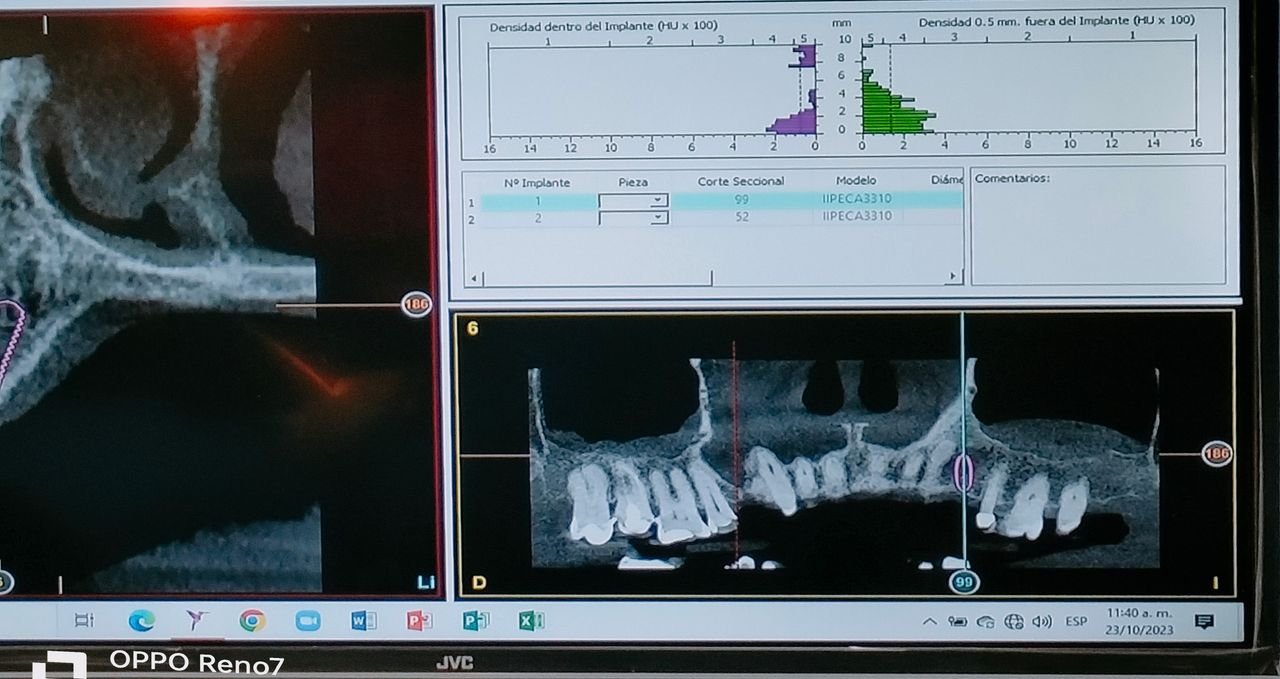Open Microsoft Excel from the taskbar
Image resolution: width=1280 pixels, height=679 pixels.
click(x=531, y=621)
